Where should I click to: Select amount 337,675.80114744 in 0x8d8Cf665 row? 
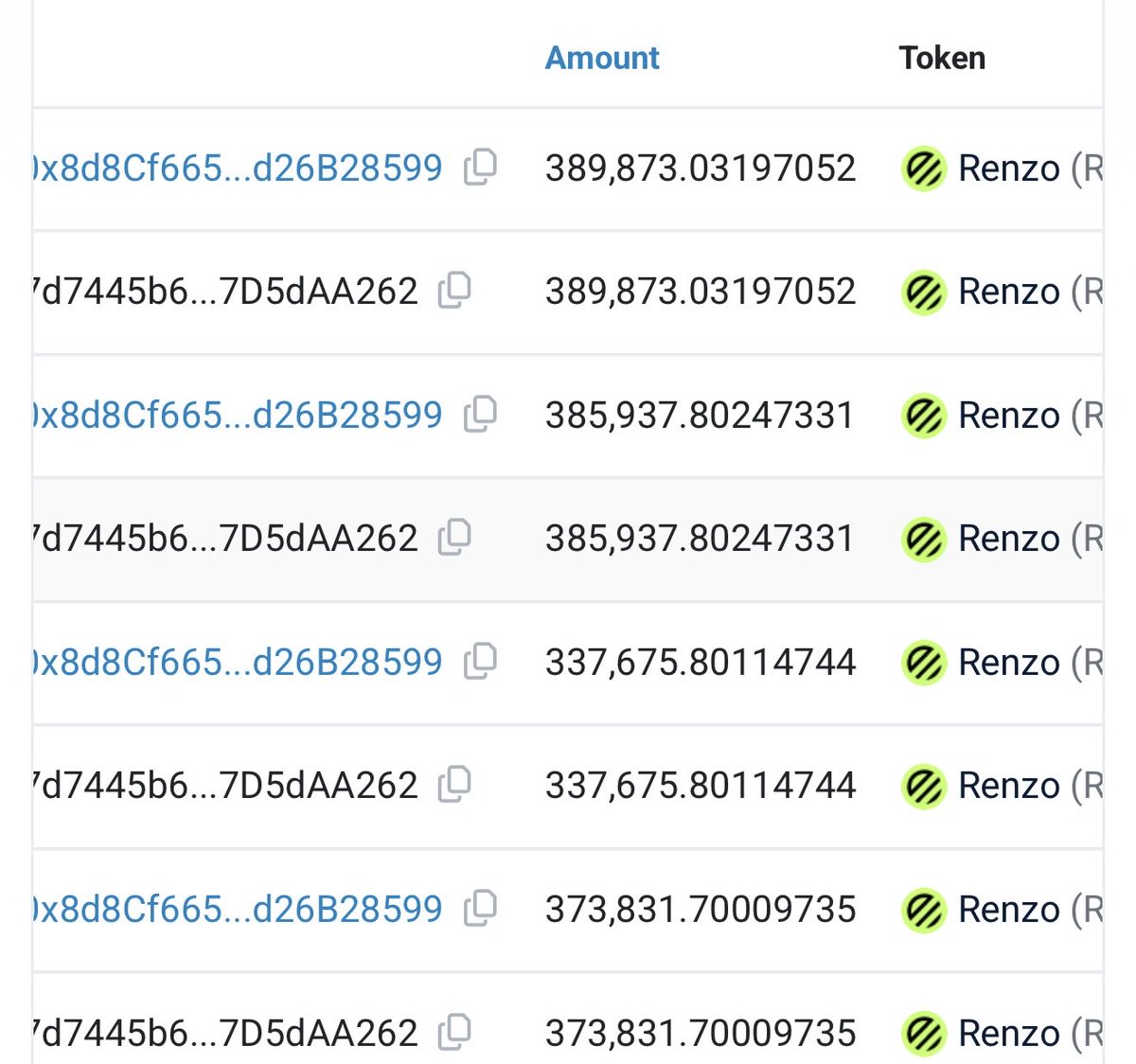click(701, 663)
